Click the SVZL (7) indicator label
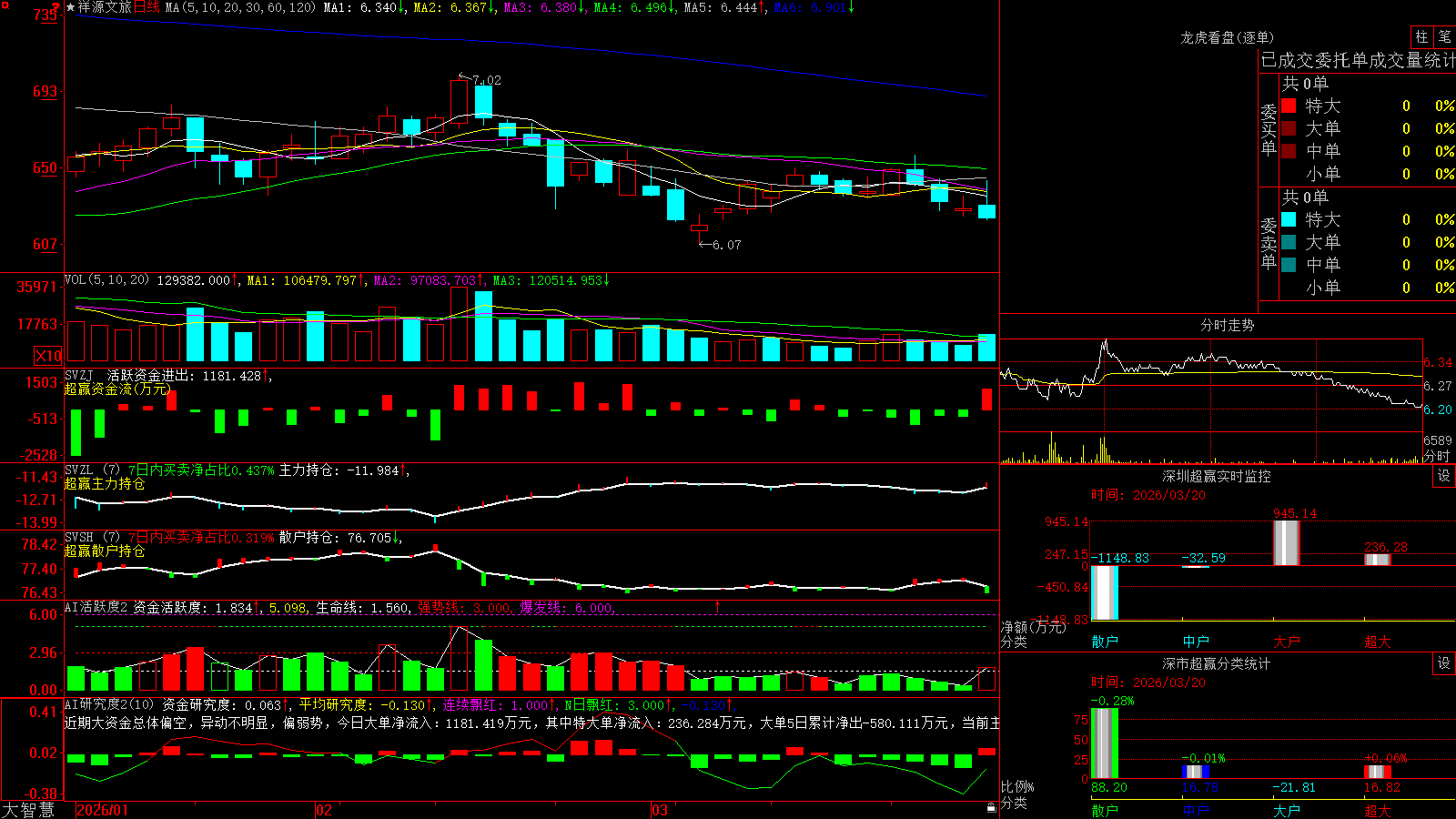The width and height of the screenshot is (1456, 819). [x=92, y=470]
